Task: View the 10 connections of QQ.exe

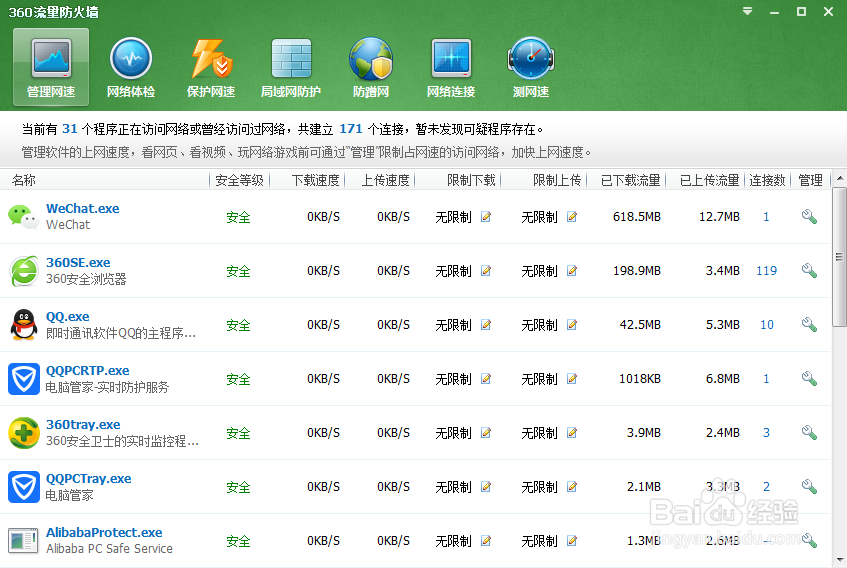Action: [x=767, y=324]
